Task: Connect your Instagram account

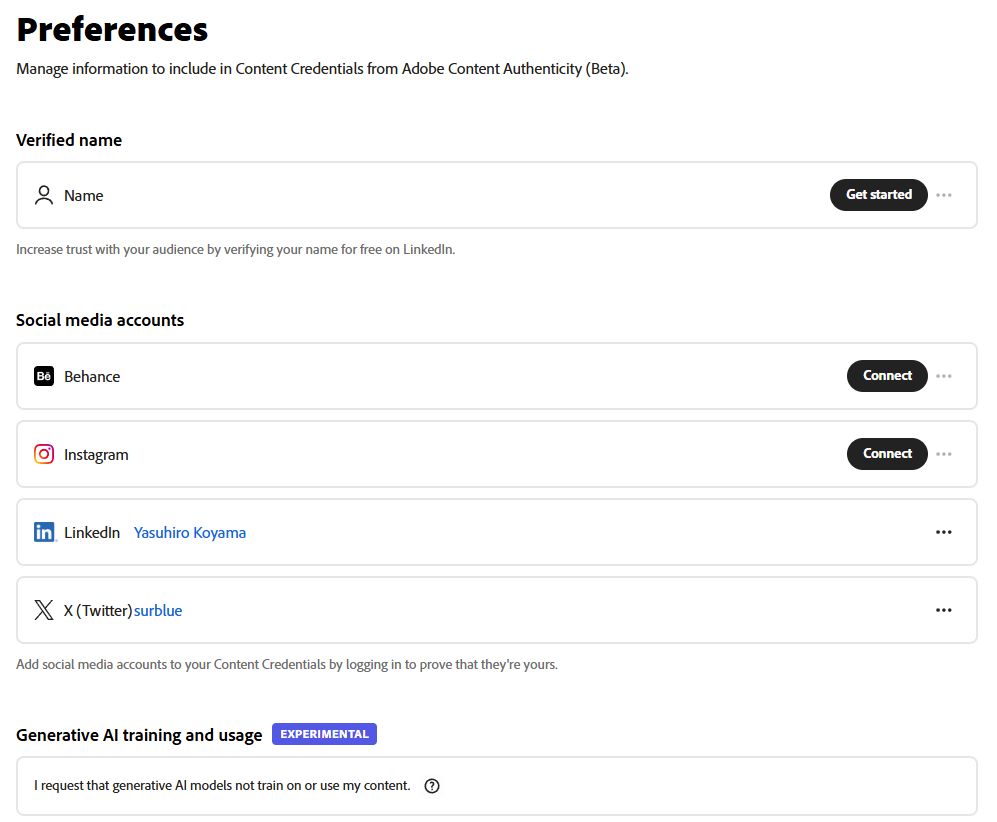Action: point(887,454)
